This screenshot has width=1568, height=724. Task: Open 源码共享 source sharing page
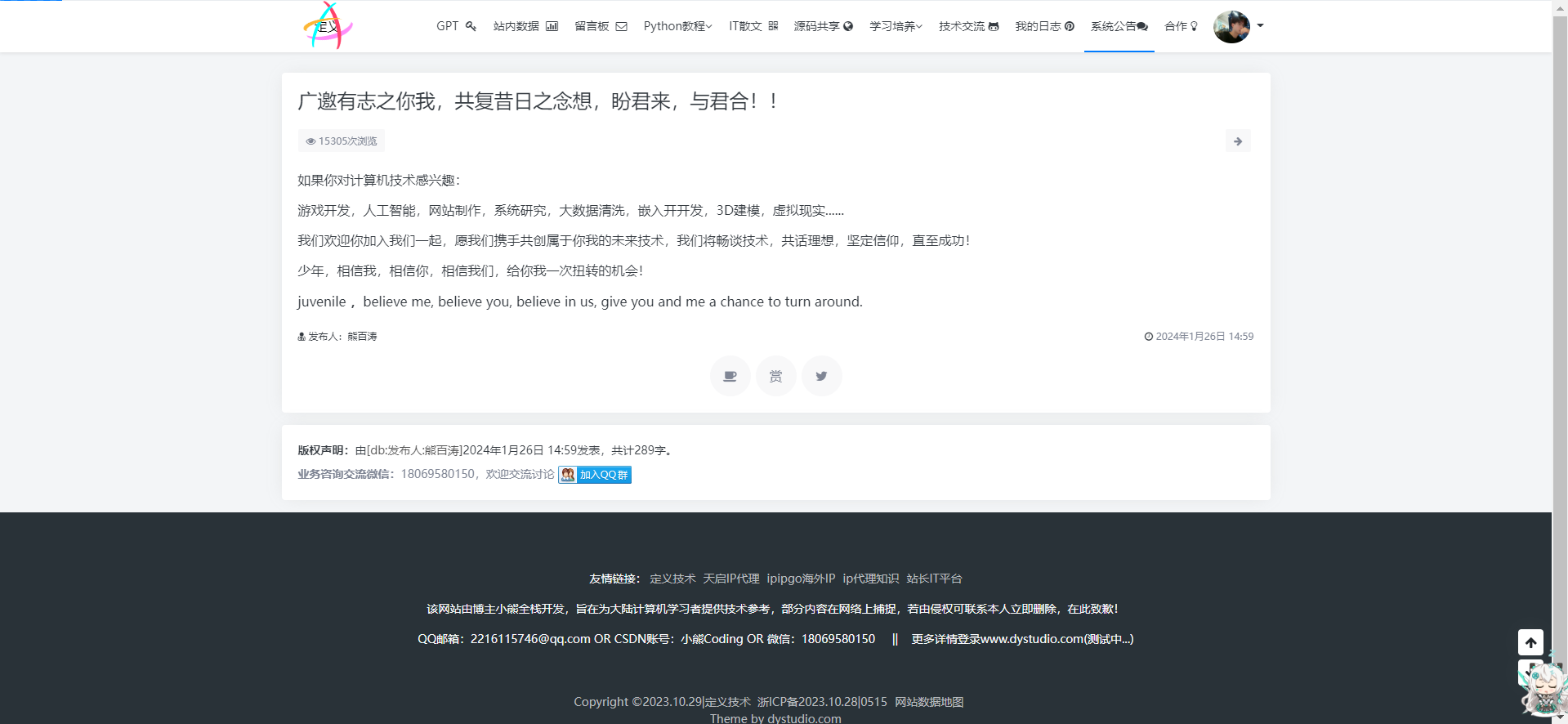click(x=823, y=26)
